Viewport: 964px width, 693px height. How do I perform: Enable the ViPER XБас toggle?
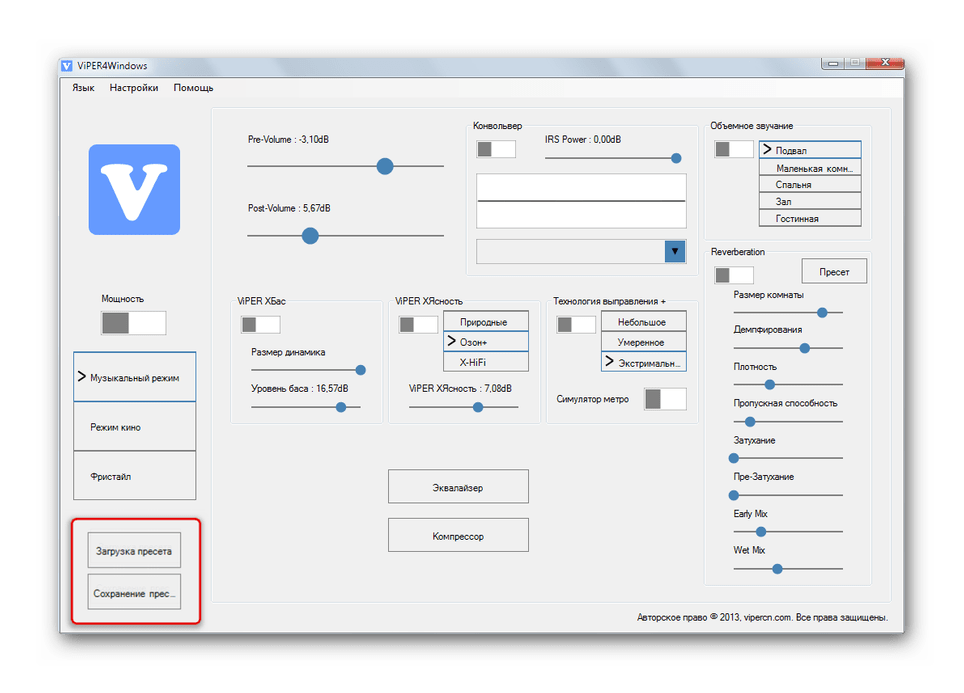(x=260, y=324)
